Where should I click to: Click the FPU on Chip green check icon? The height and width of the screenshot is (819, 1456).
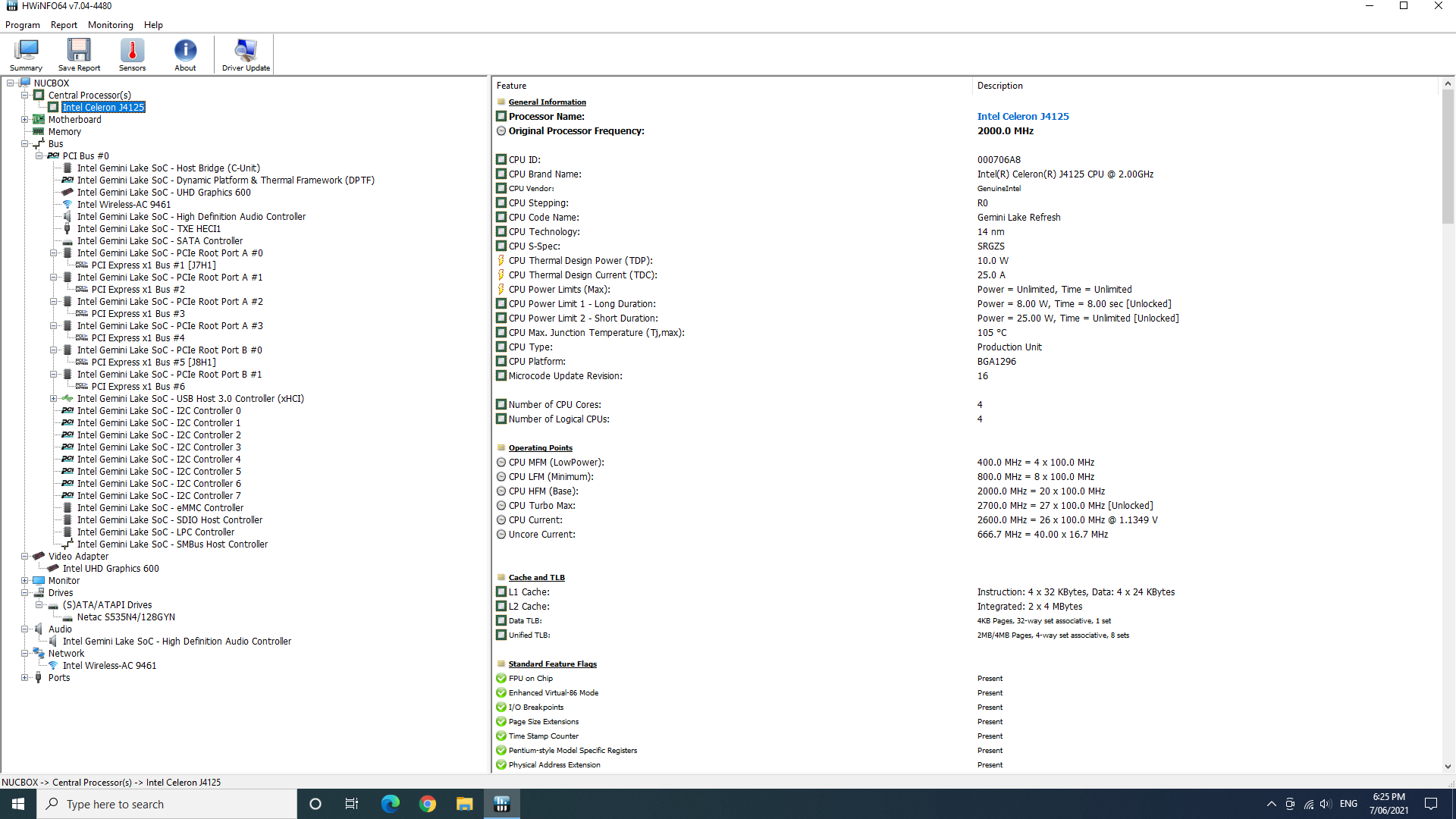[x=501, y=679]
